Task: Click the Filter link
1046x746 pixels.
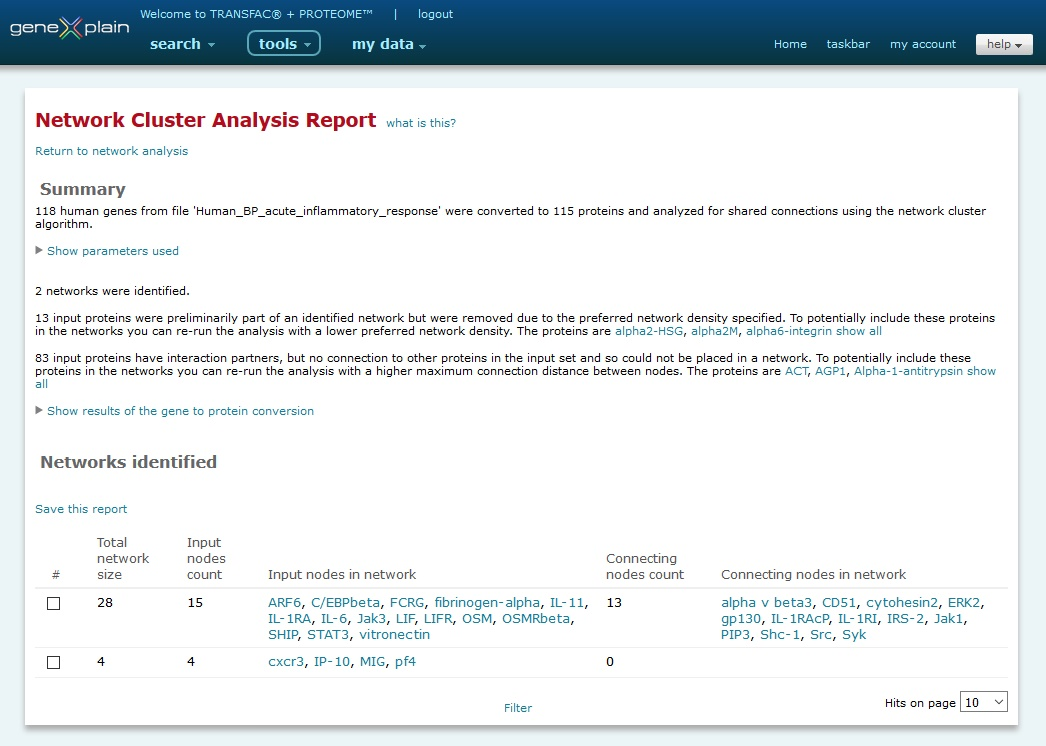Action: tap(518, 708)
